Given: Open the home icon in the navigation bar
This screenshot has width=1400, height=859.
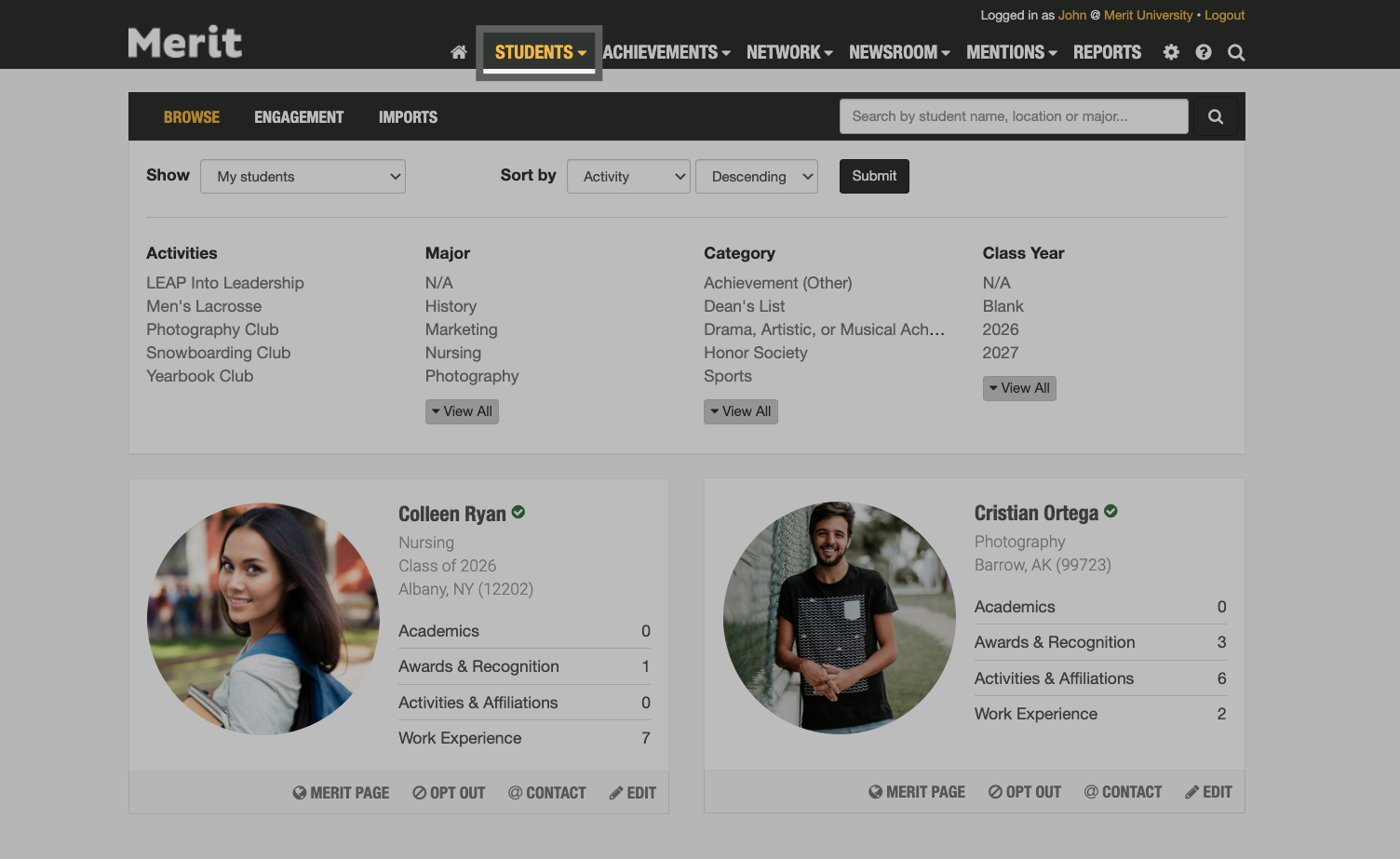Looking at the screenshot, I should (x=458, y=52).
